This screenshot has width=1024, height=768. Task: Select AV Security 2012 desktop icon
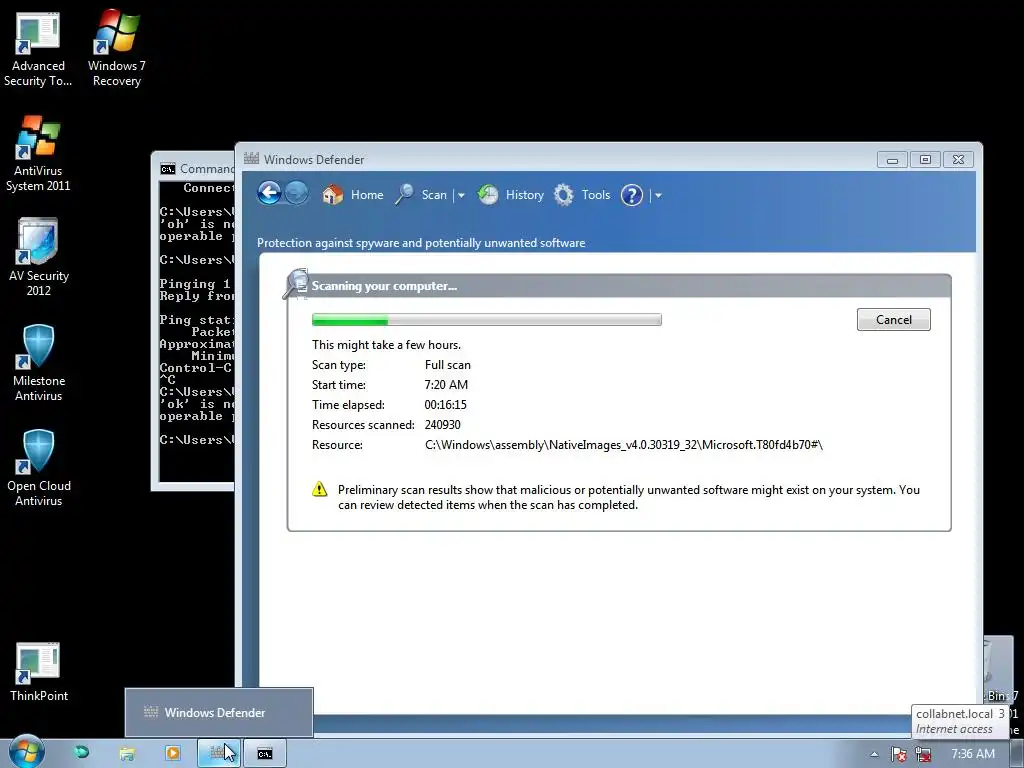(x=38, y=258)
